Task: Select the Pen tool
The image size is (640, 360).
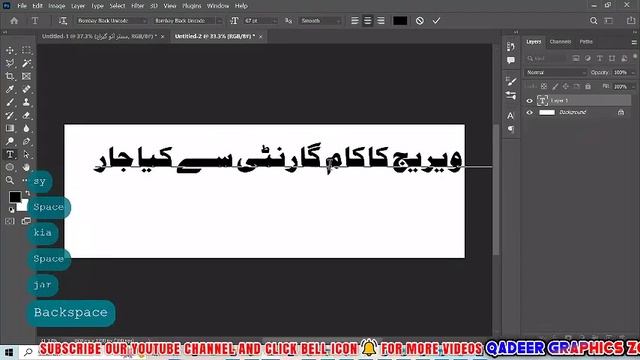Action: coord(27,142)
